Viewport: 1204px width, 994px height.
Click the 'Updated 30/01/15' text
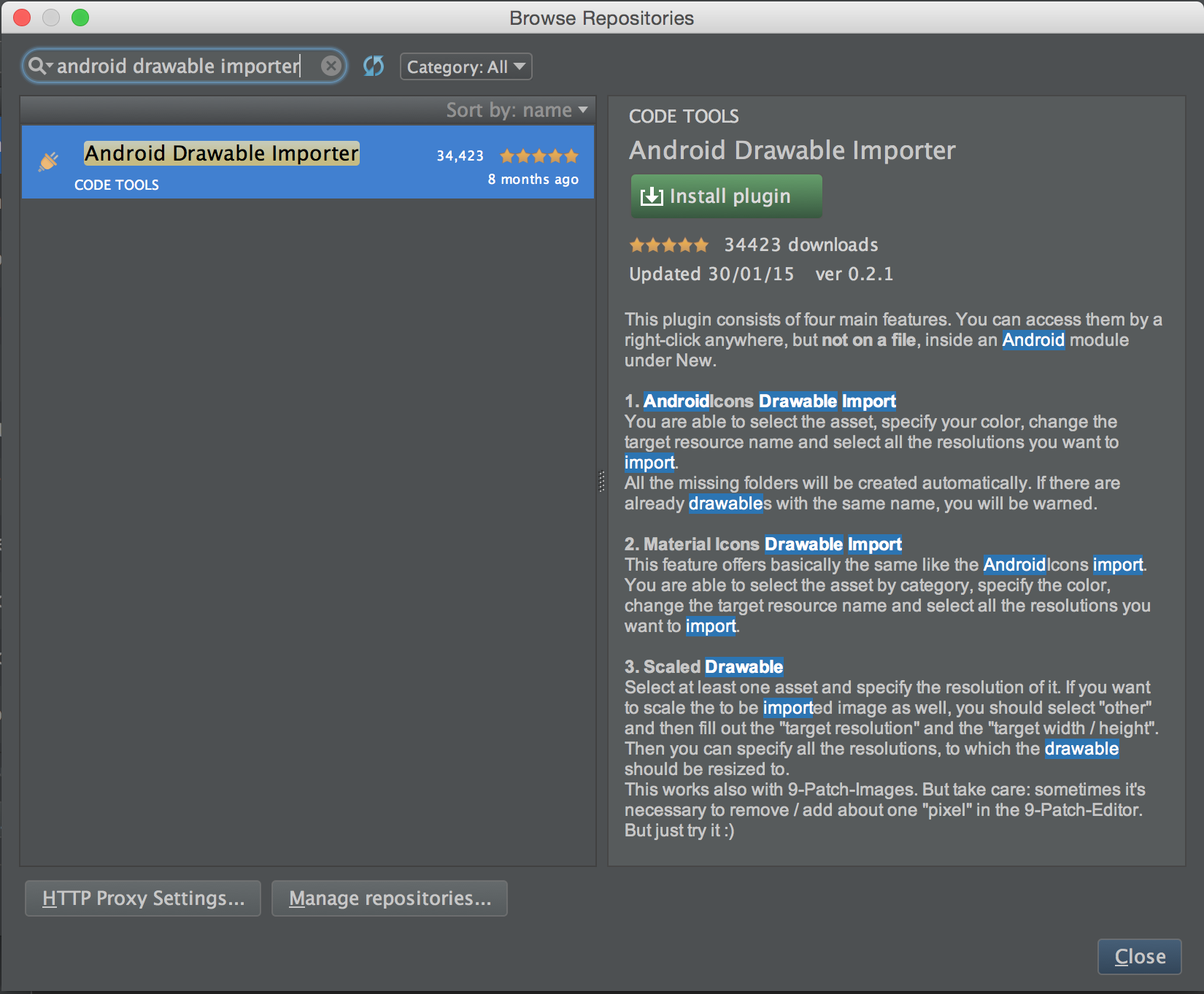click(711, 274)
